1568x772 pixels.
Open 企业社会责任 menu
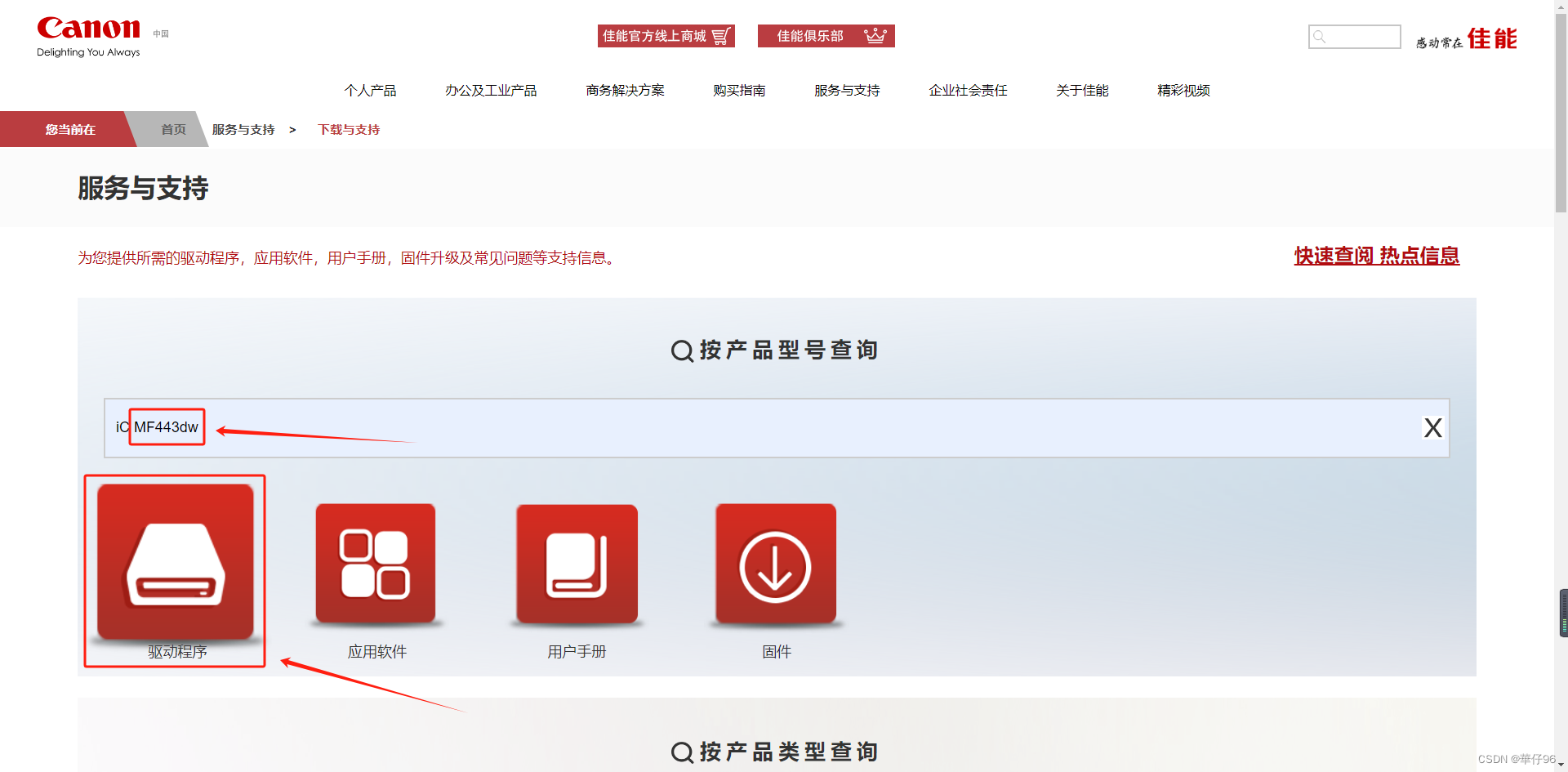point(968,91)
